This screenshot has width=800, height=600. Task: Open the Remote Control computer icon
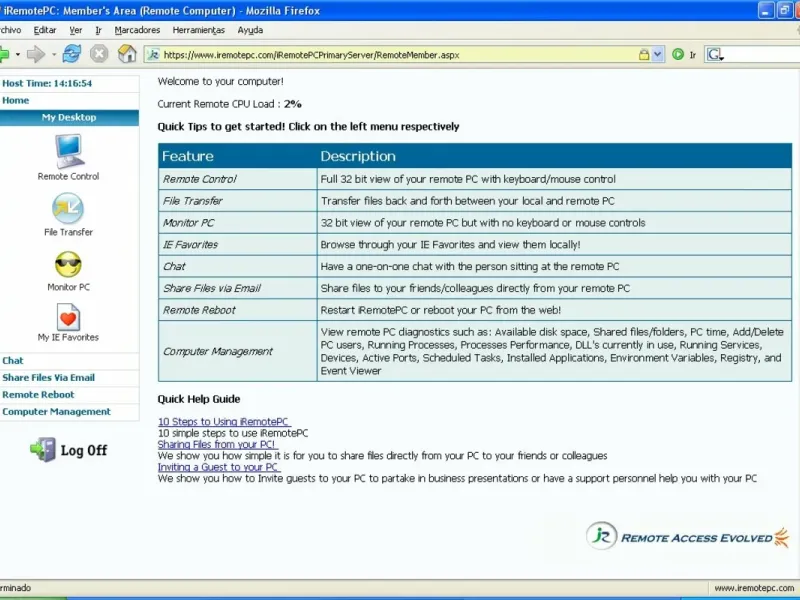(68, 150)
